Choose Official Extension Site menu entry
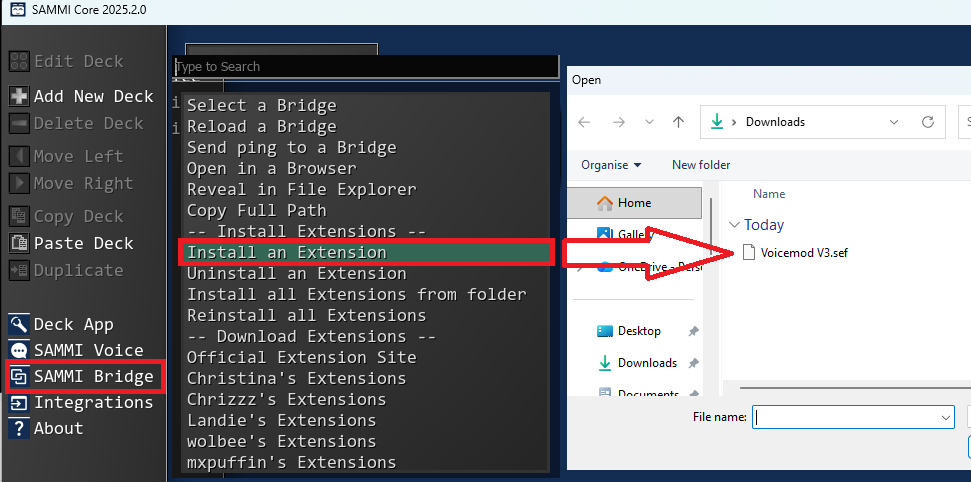This screenshot has height=482, width=971. pyautogui.click(x=301, y=357)
